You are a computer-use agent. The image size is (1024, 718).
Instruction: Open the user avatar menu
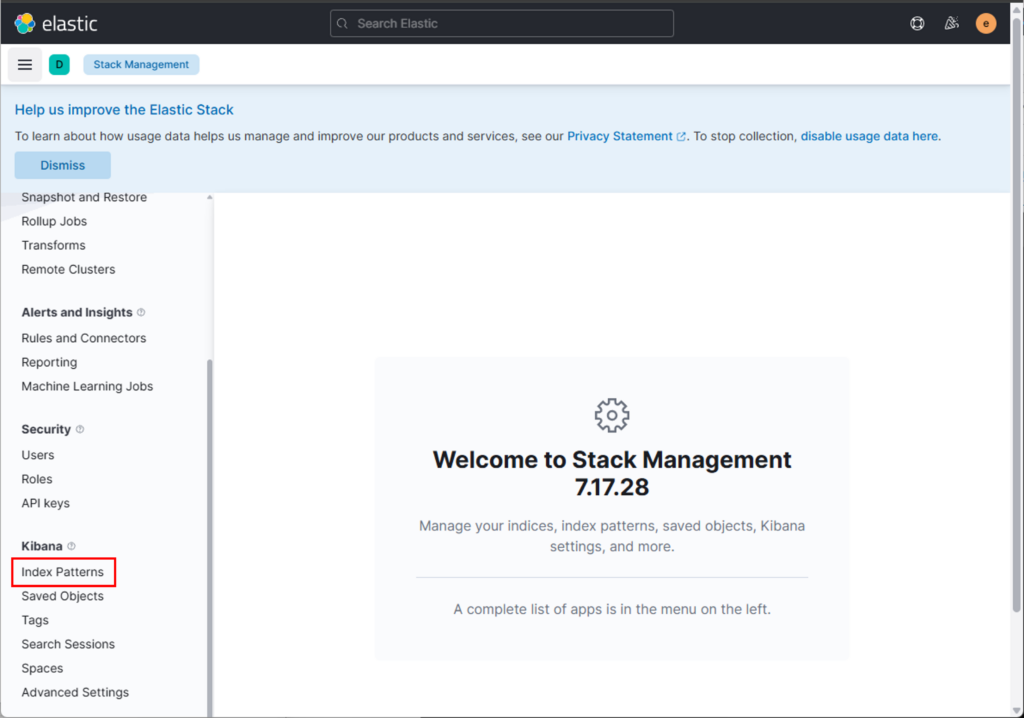tap(985, 24)
